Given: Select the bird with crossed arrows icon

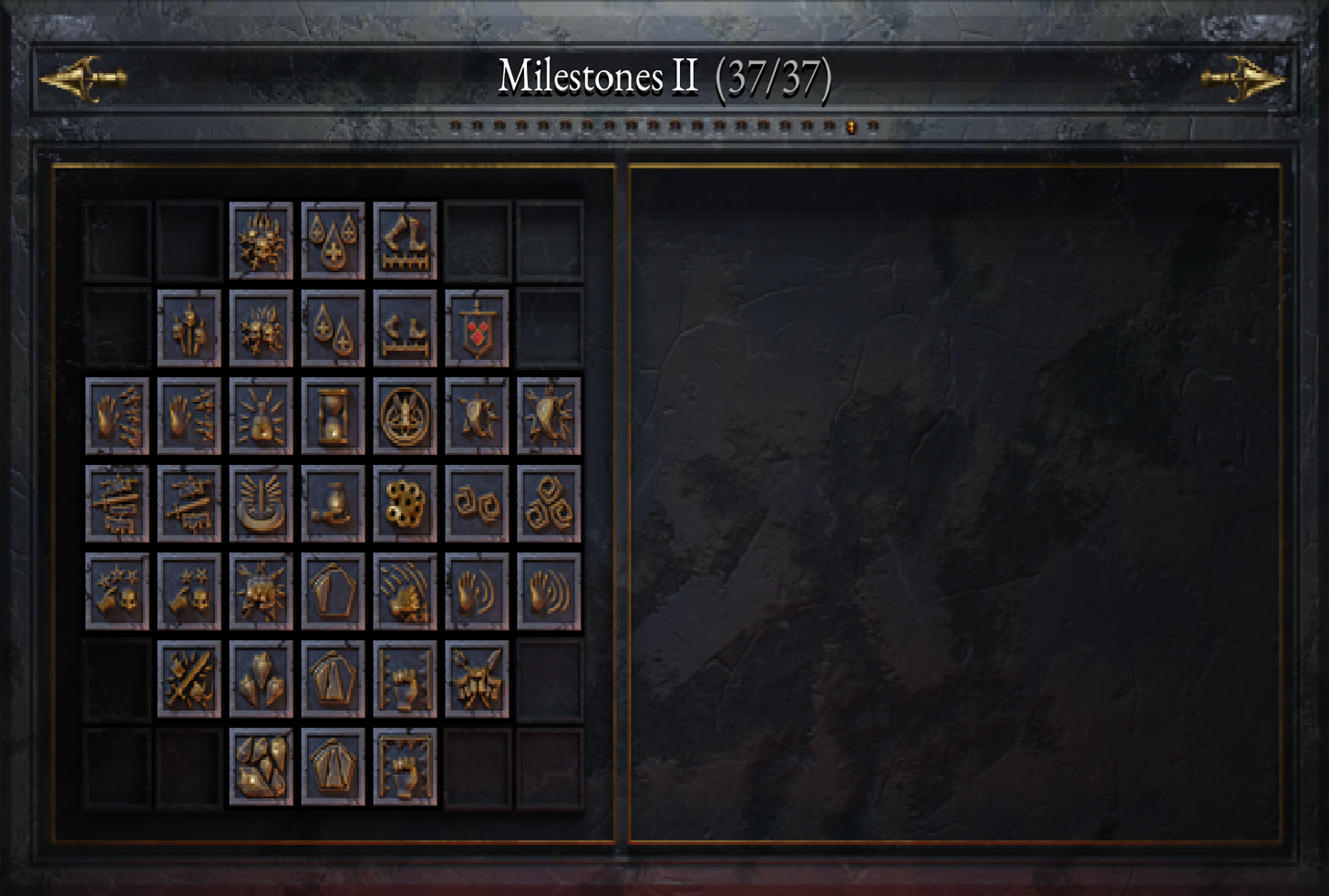Looking at the screenshot, I should pos(477,679).
